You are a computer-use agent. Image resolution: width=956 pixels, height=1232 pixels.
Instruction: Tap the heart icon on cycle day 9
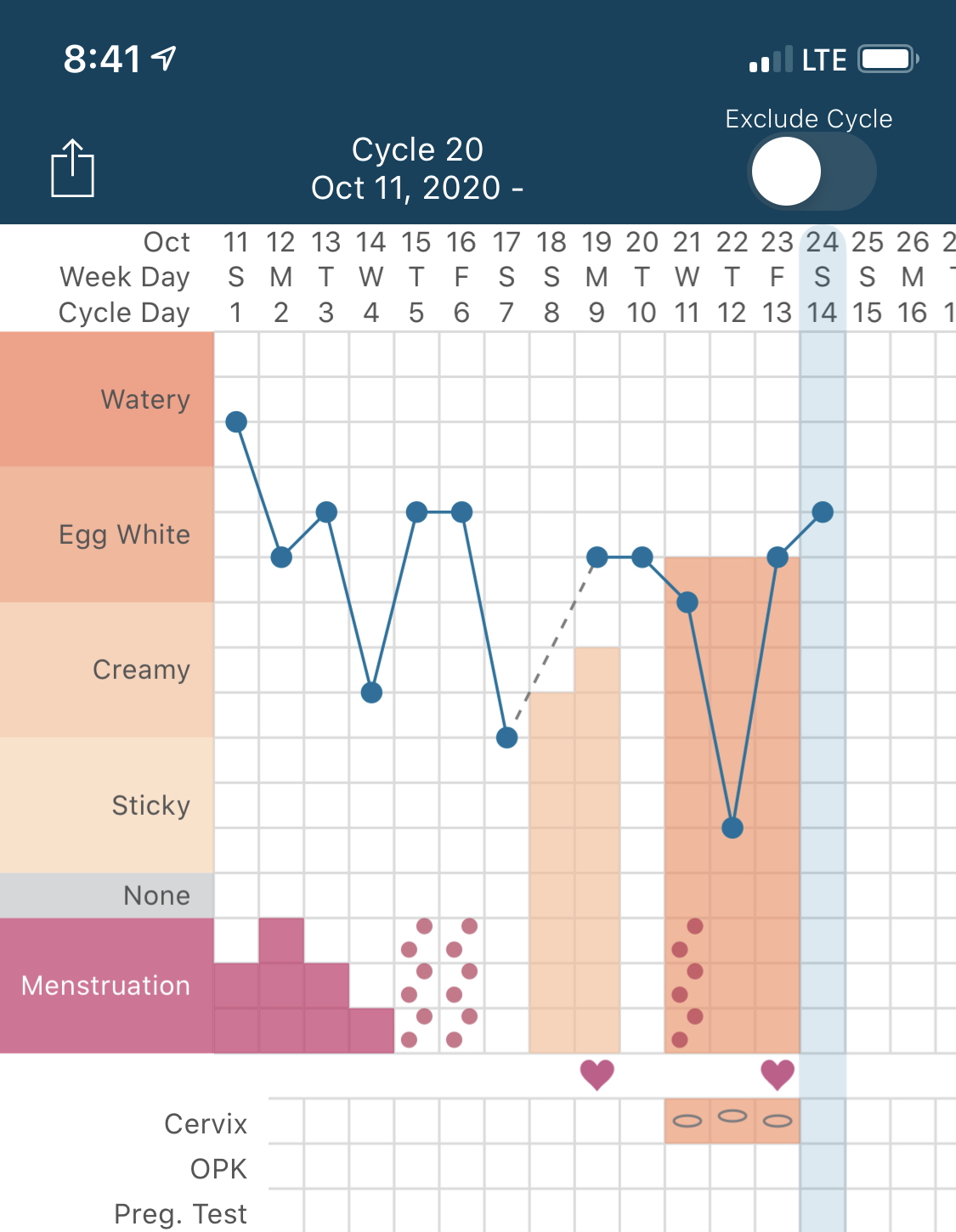point(597,1075)
